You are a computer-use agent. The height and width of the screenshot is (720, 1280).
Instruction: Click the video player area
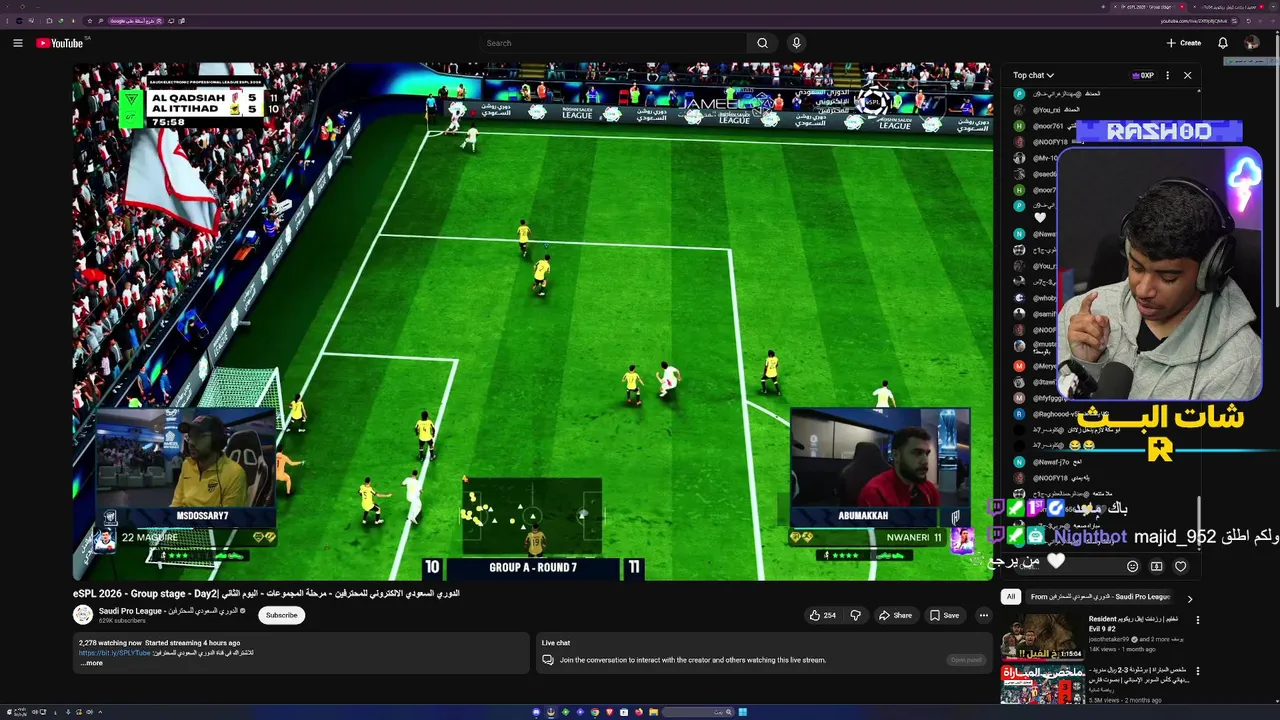click(533, 321)
